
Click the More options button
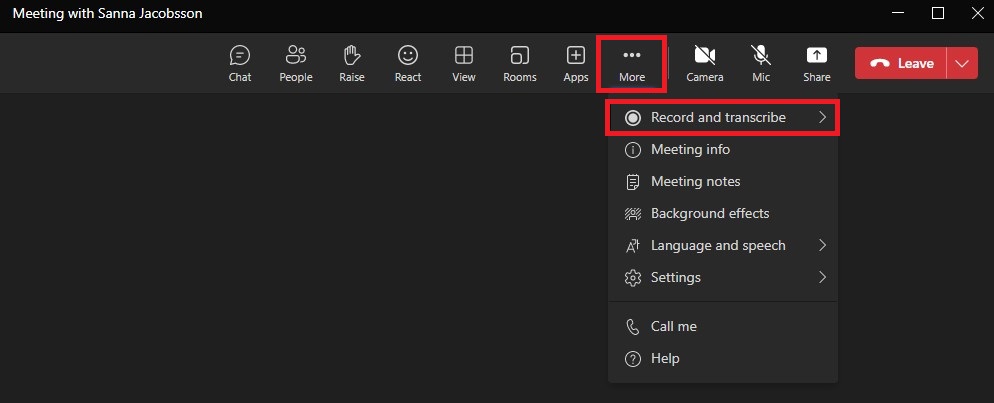pos(632,63)
